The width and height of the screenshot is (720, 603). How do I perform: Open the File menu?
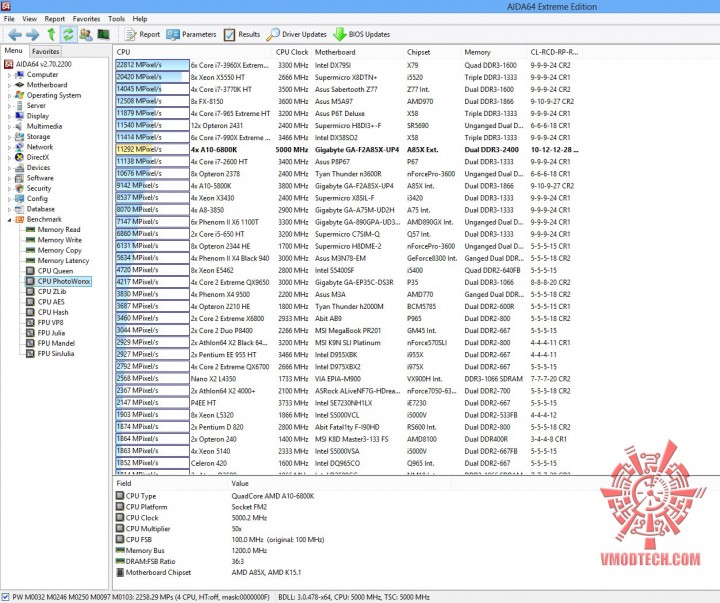click(9, 19)
